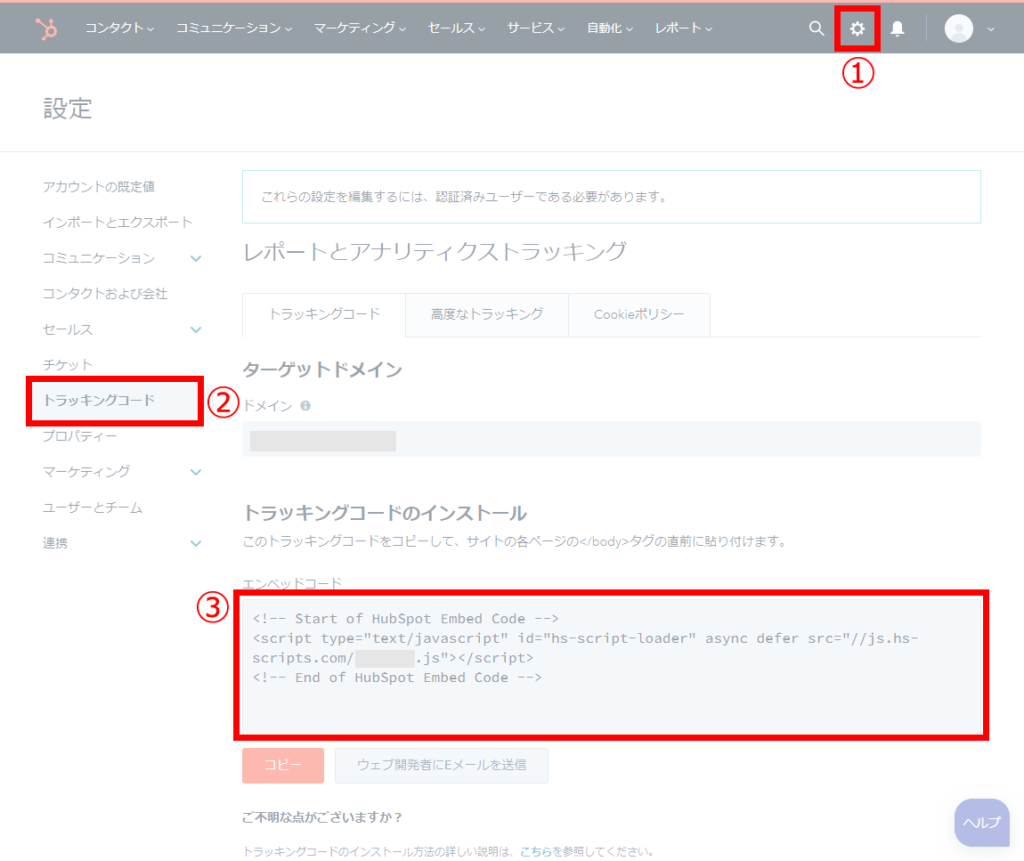
Task: Open the サービス top menu
Action: click(536, 28)
